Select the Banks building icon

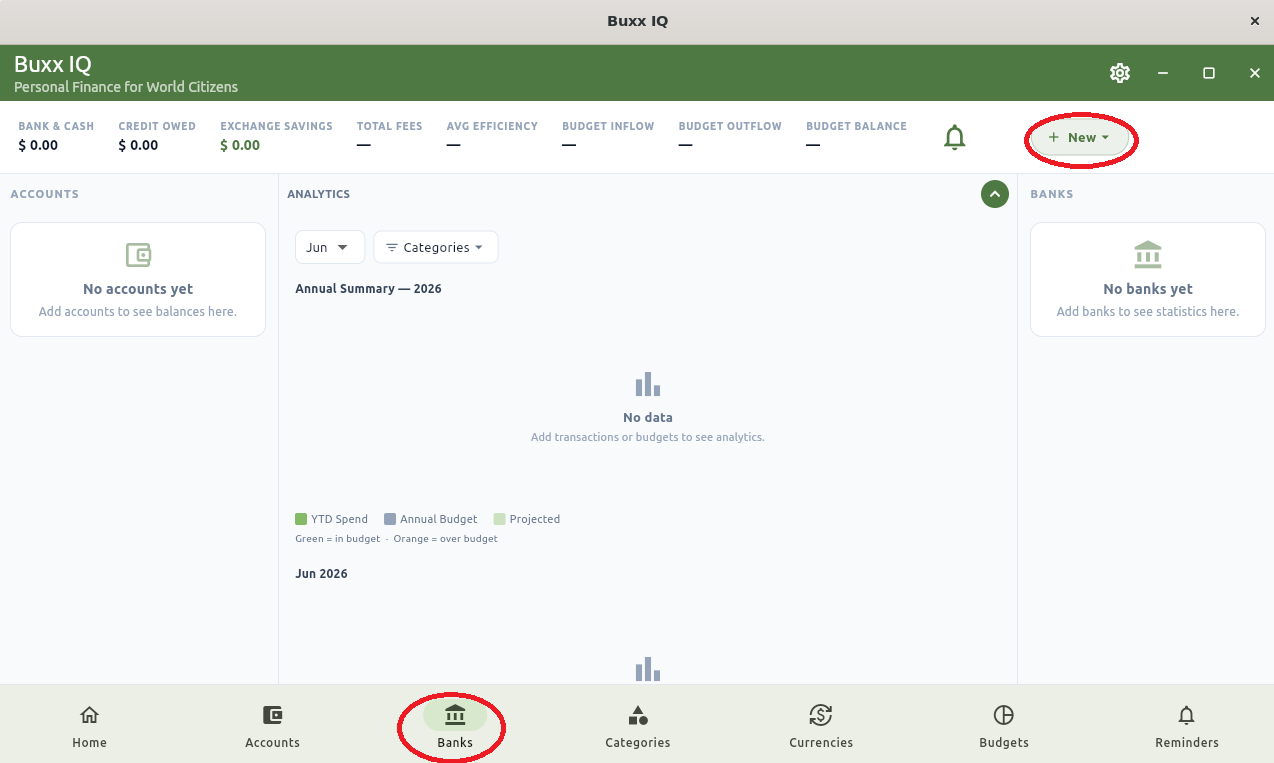point(455,715)
